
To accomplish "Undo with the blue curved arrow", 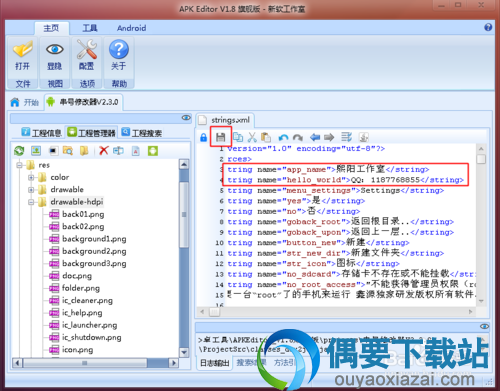I will coord(284,137).
